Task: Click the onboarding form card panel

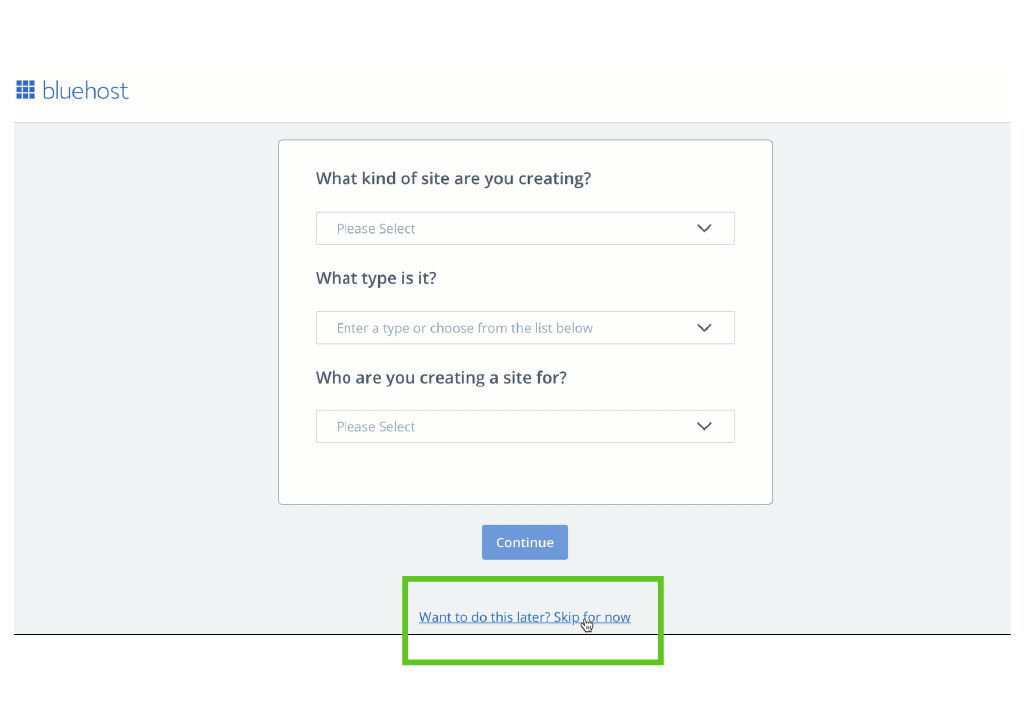Action: point(525,470)
